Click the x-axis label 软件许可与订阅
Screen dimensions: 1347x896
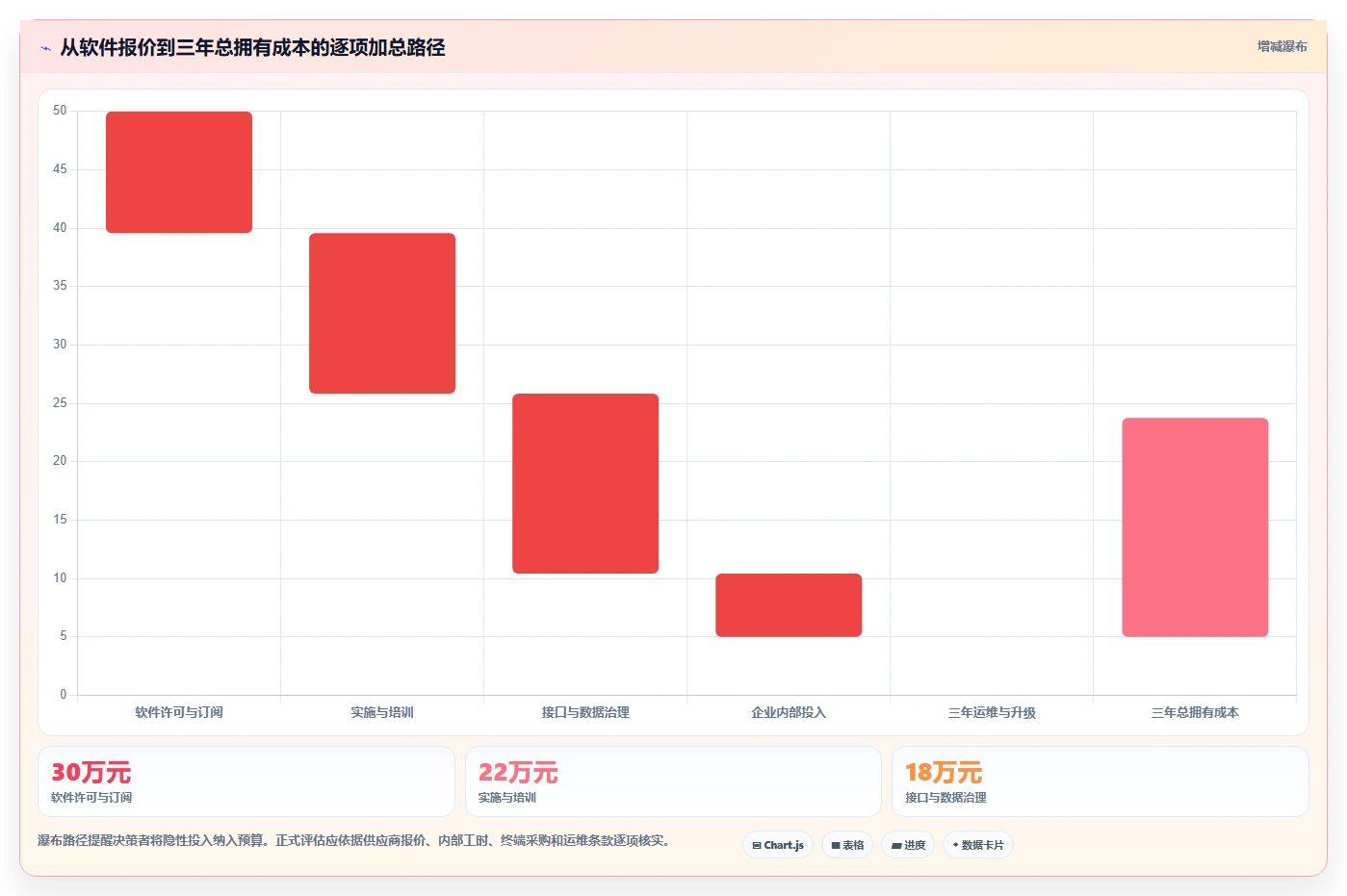point(179,712)
